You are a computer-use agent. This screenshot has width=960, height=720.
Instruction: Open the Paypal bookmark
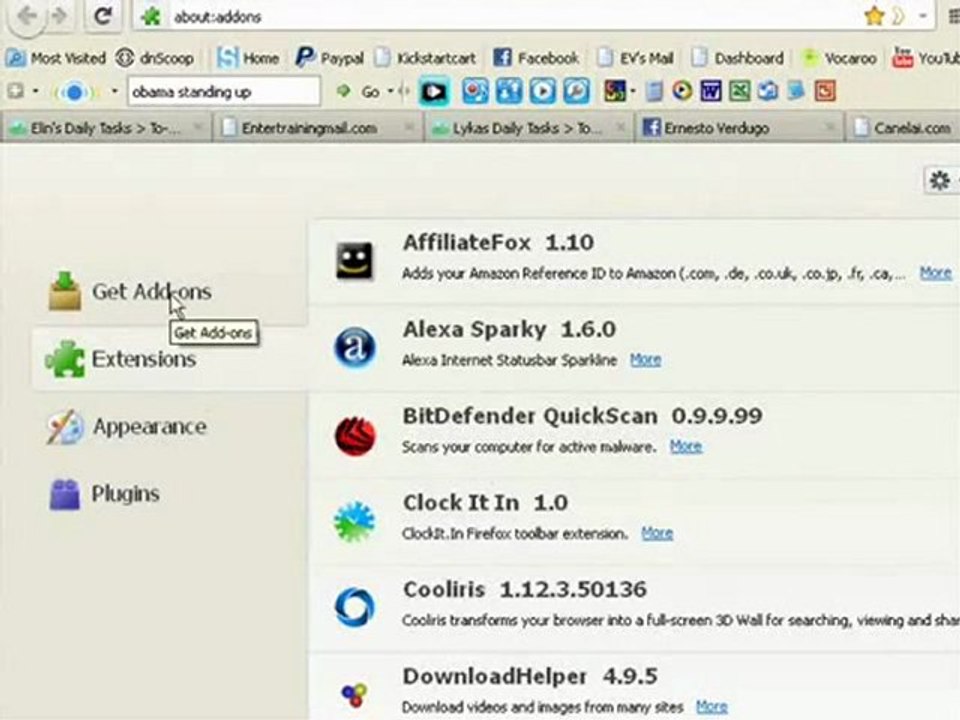[329, 59]
